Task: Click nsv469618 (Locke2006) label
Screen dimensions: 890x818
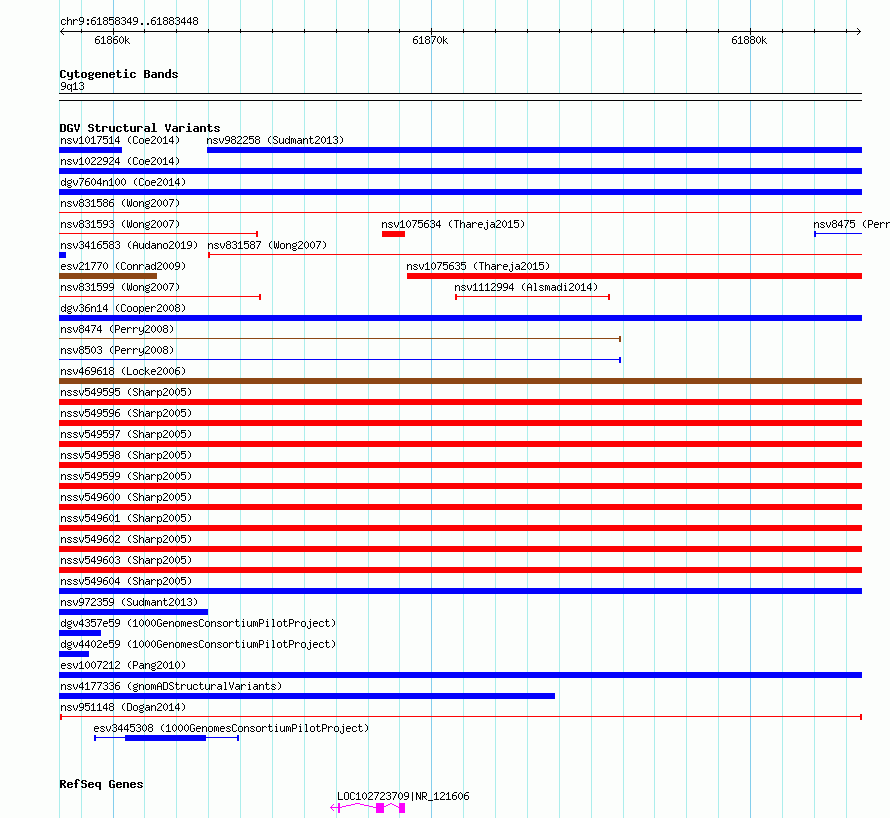Action: pyautogui.click(x=123, y=371)
